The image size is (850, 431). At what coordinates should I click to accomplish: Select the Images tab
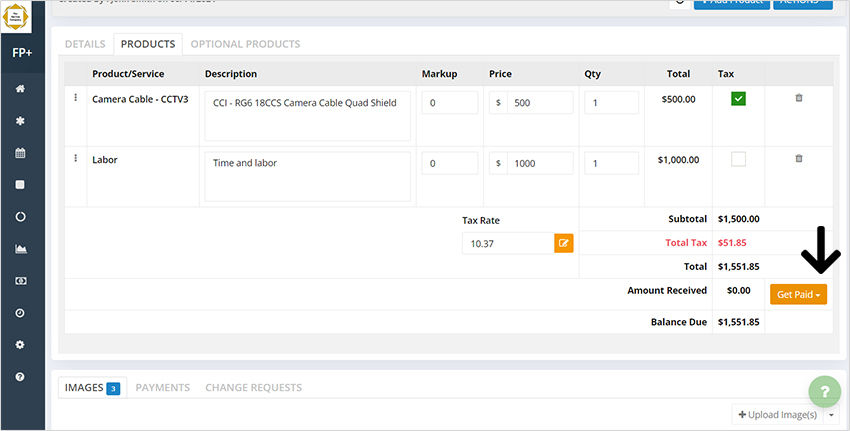point(92,388)
